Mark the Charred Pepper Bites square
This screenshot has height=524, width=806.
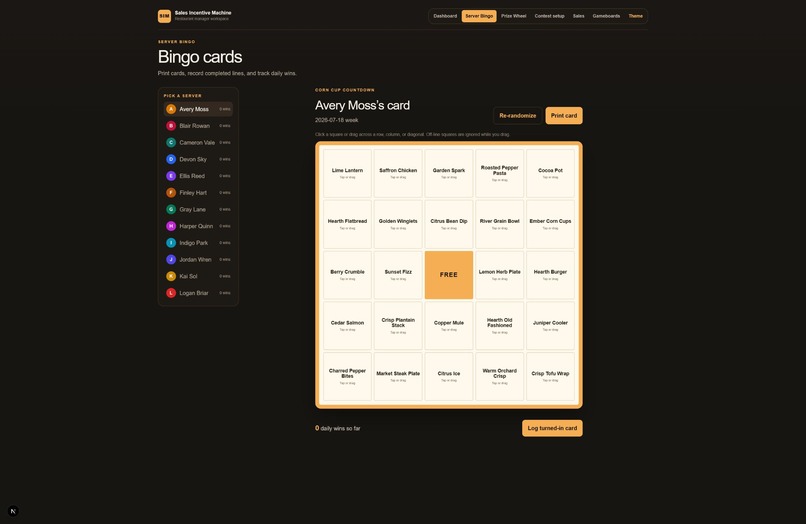pyautogui.click(x=347, y=376)
